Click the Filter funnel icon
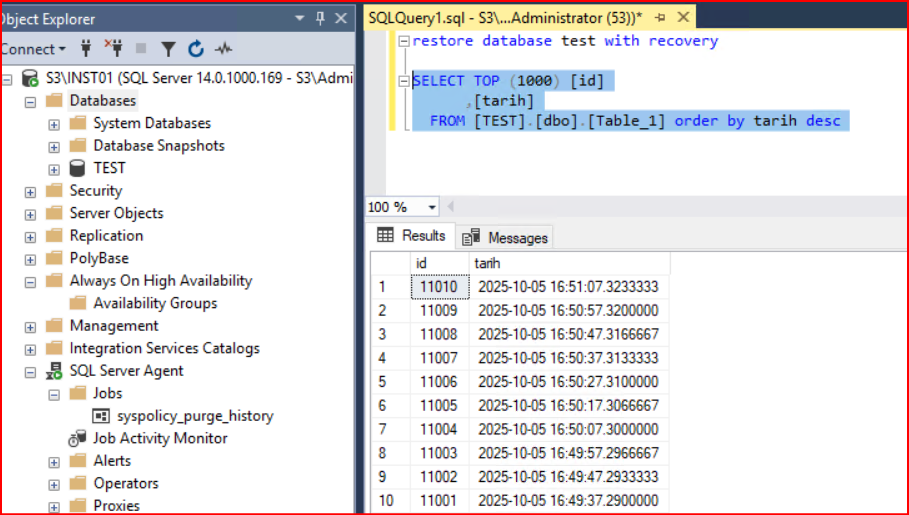 pos(168,48)
